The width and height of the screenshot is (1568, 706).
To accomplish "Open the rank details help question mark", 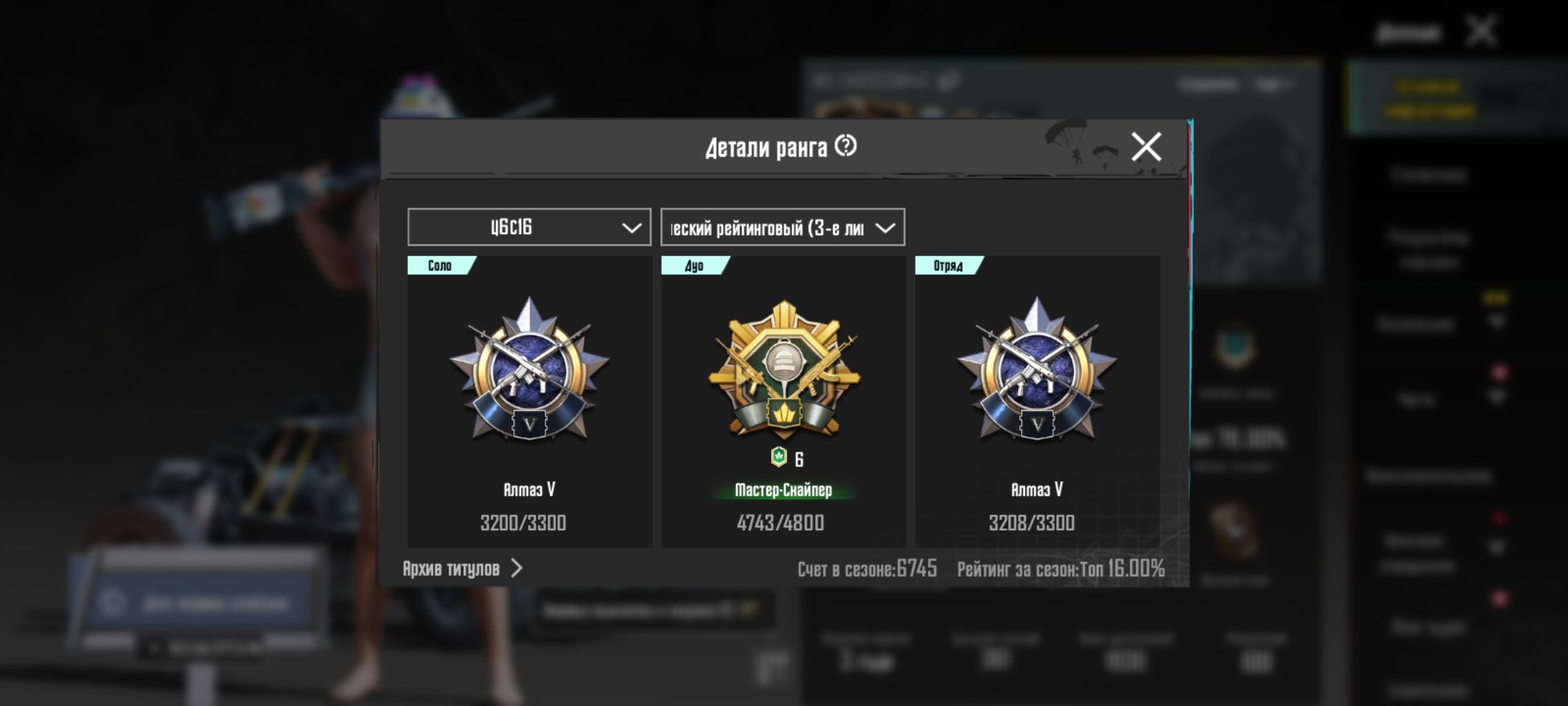I will coord(846,146).
